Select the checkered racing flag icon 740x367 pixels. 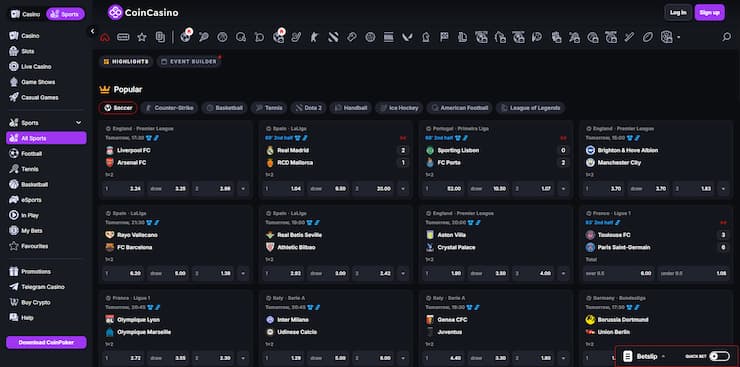click(x=444, y=37)
